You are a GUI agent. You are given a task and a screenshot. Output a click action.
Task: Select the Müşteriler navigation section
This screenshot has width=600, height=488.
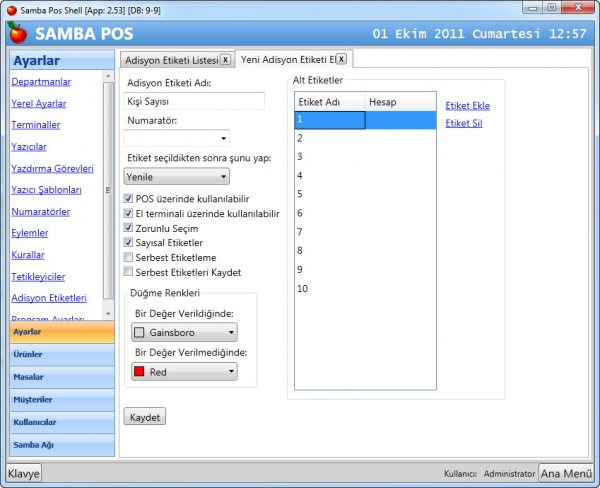coord(62,400)
